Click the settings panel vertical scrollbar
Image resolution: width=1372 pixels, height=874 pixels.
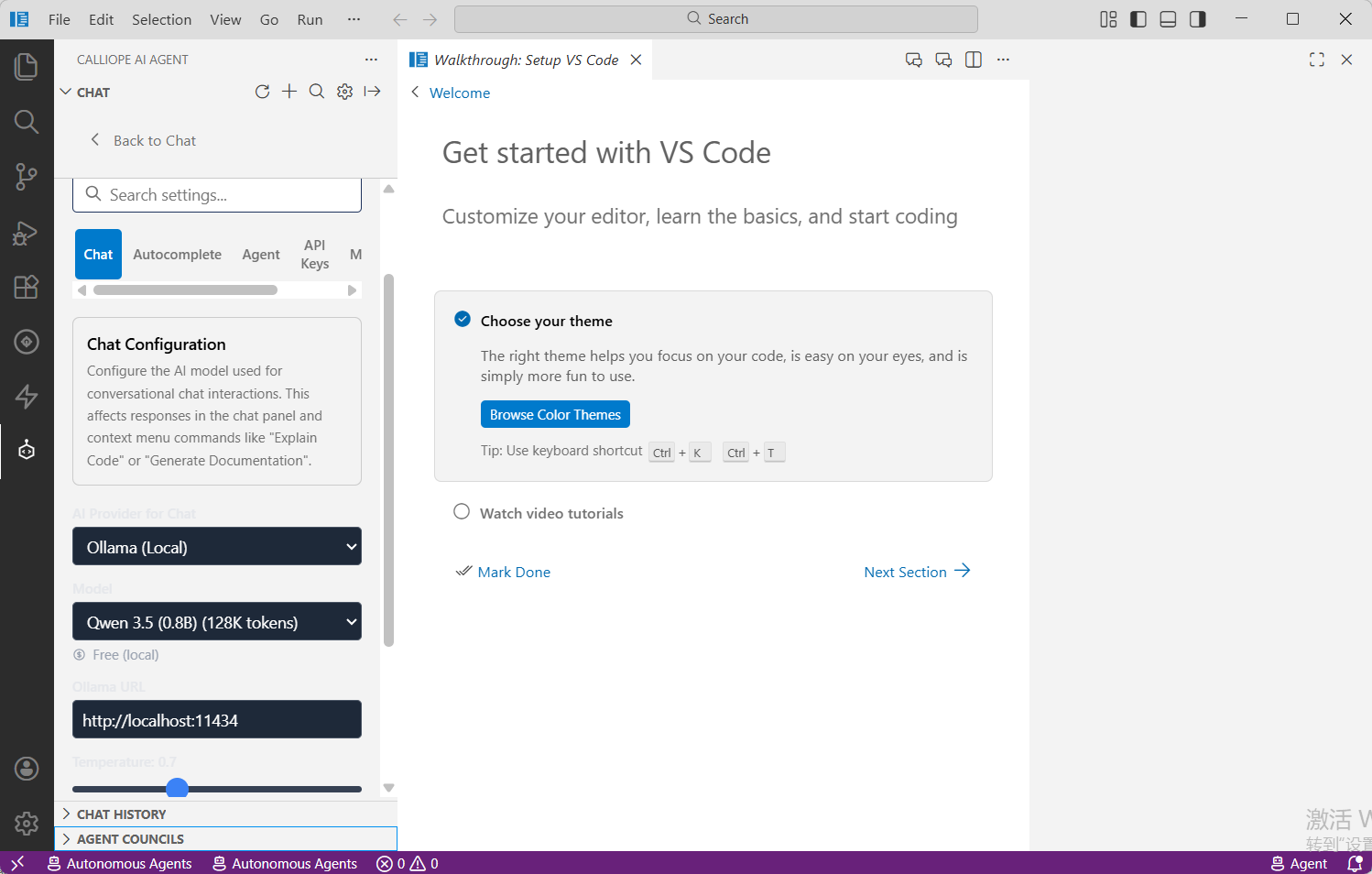tap(388, 461)
